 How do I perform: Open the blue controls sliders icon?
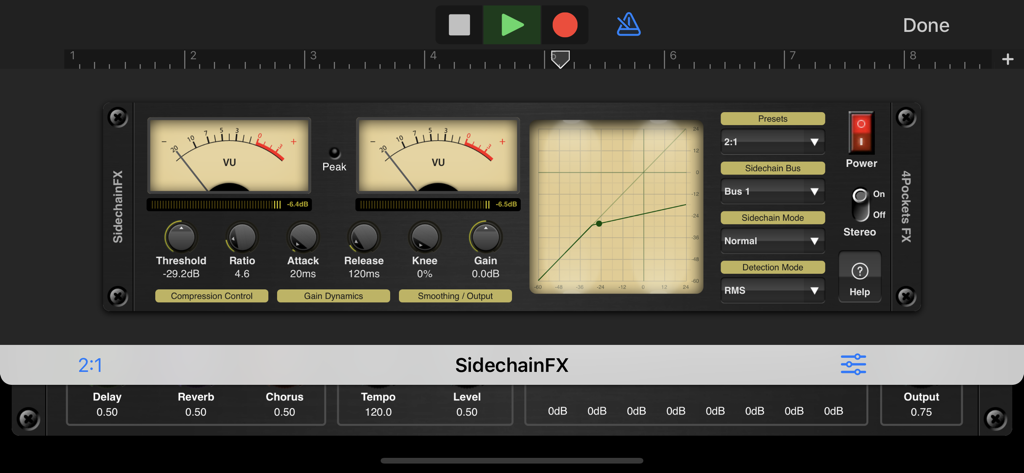point(853,365)
